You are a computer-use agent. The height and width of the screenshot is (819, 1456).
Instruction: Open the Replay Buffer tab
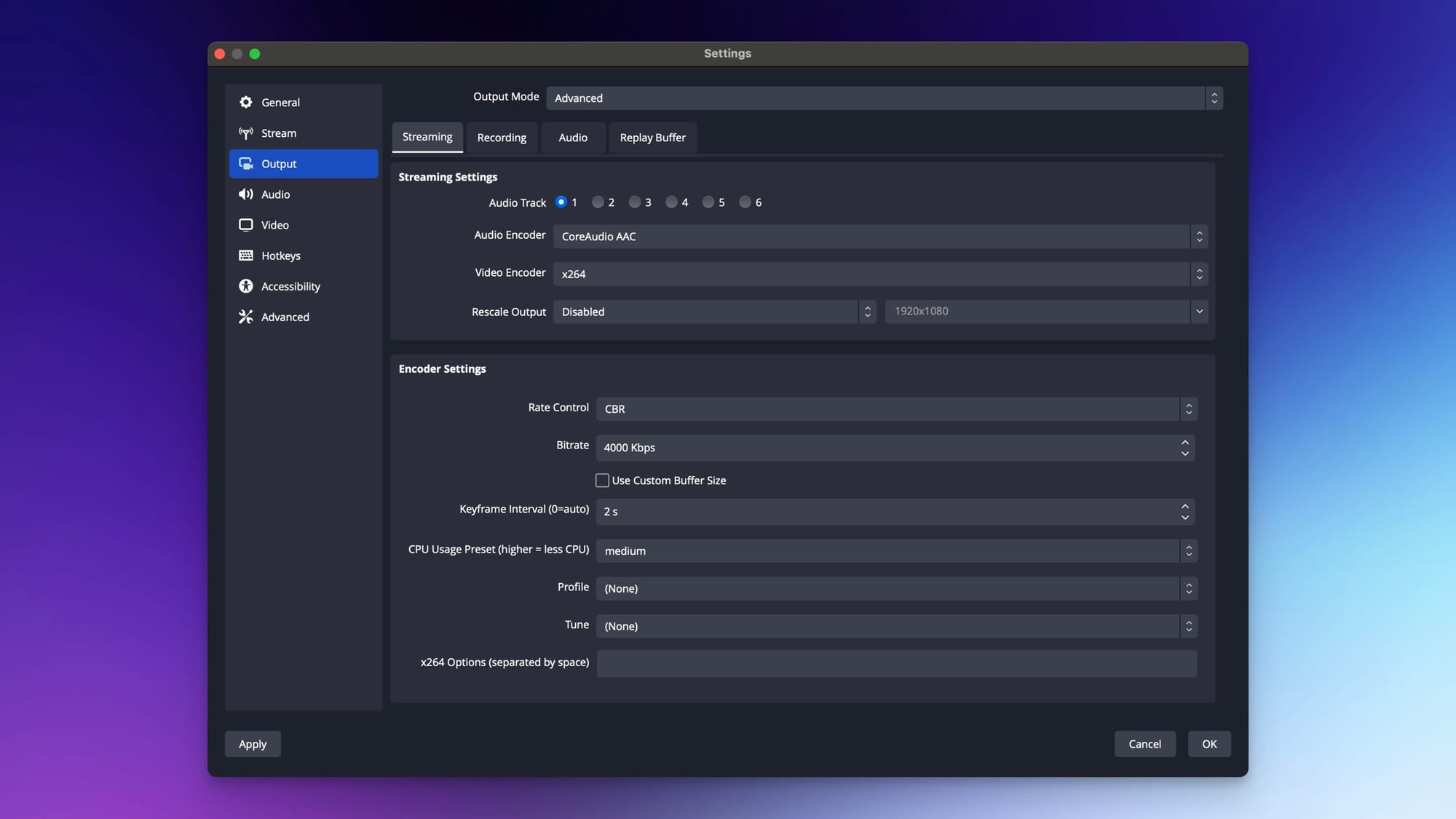tap(652, 137)
